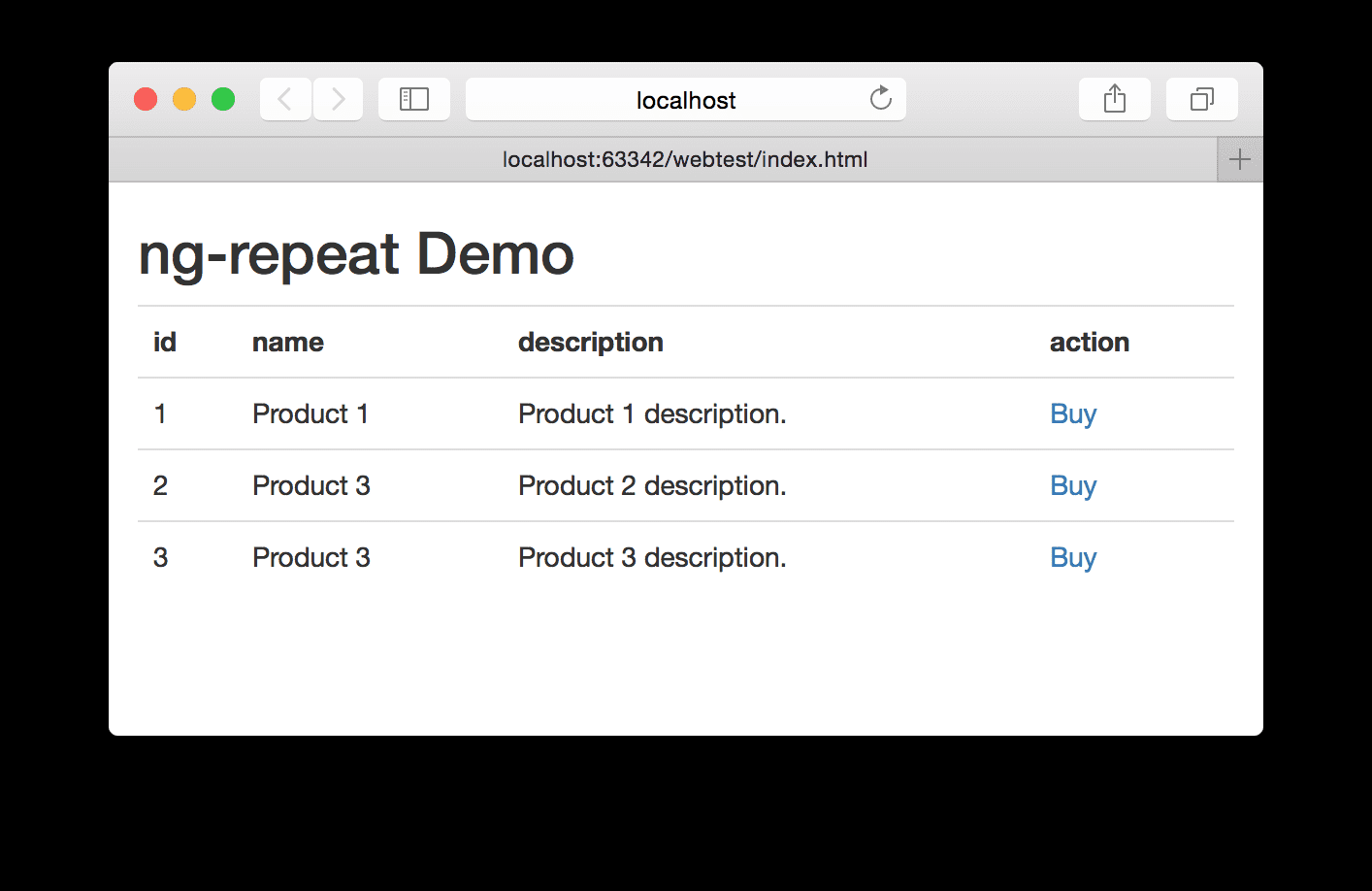Click the name column header

(288, 343)
